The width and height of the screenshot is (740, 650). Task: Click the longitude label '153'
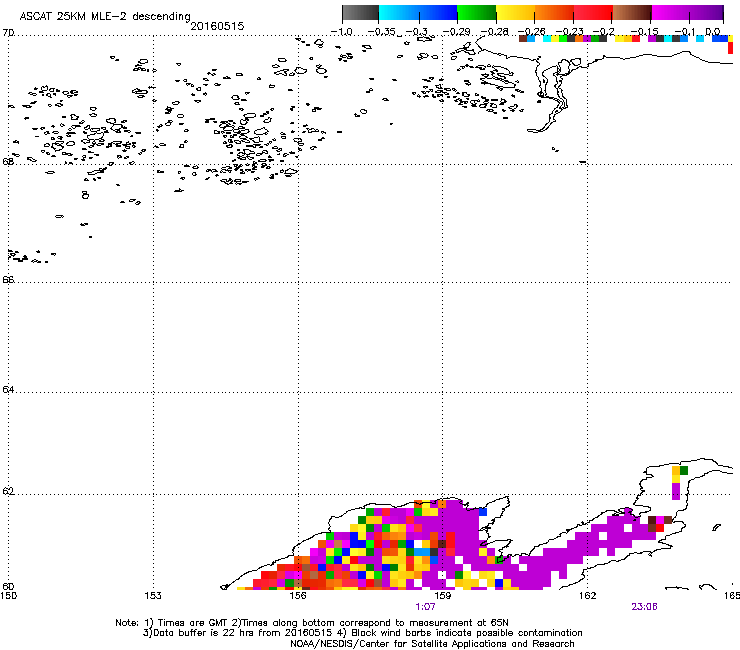point(153,596)
